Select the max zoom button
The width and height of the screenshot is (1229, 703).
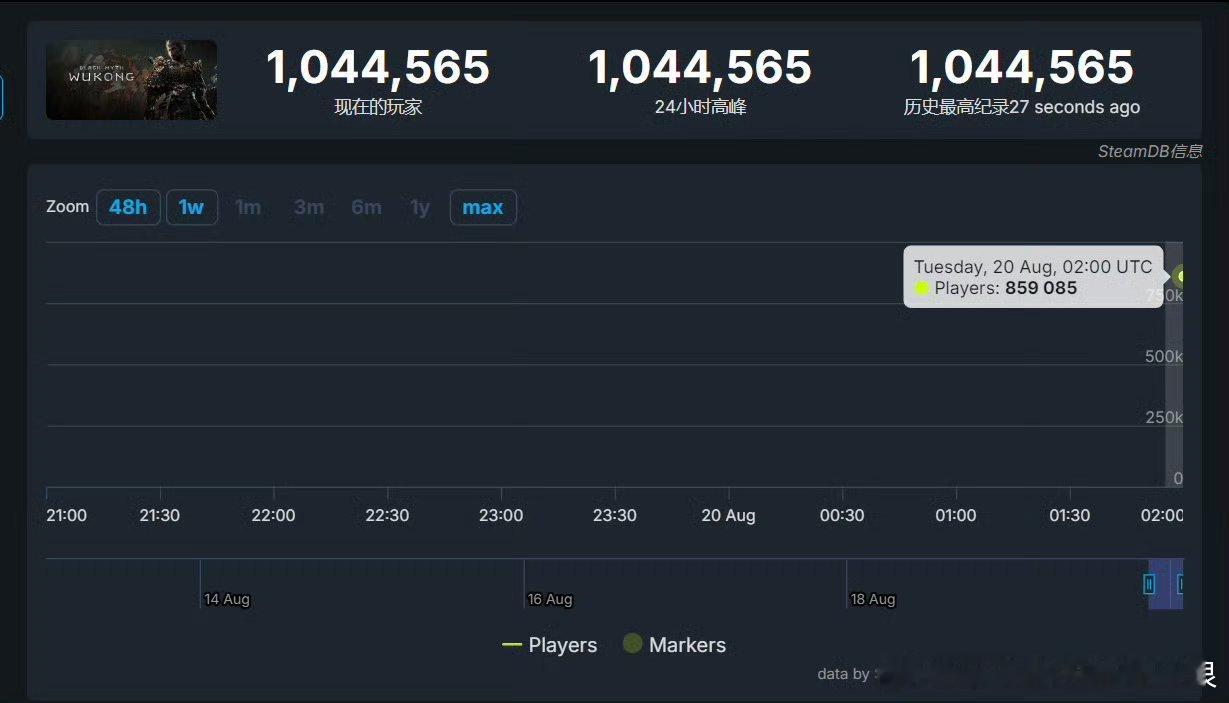tap(483, 207)
